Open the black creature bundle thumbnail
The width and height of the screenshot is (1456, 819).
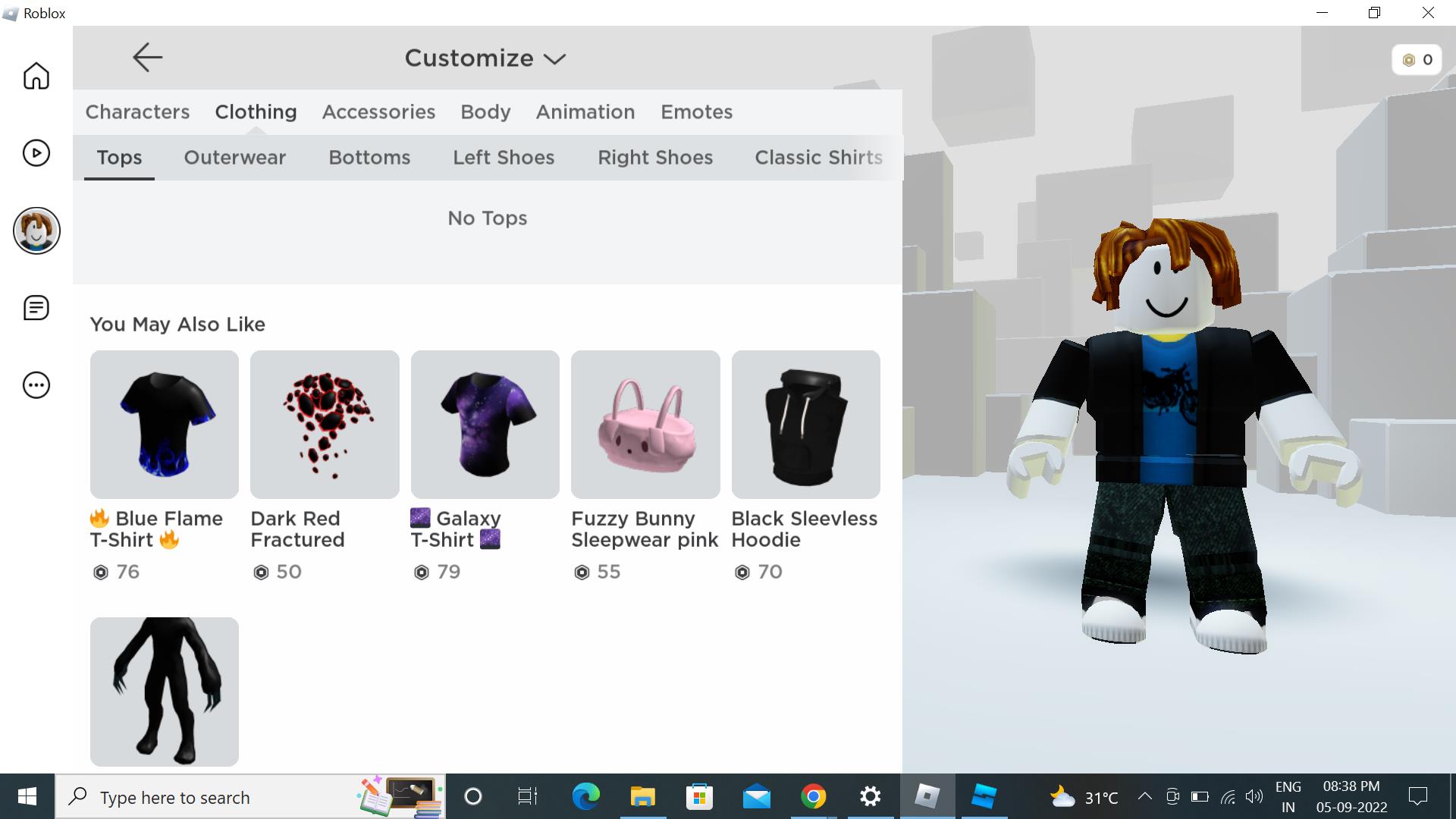click(165, 692)
